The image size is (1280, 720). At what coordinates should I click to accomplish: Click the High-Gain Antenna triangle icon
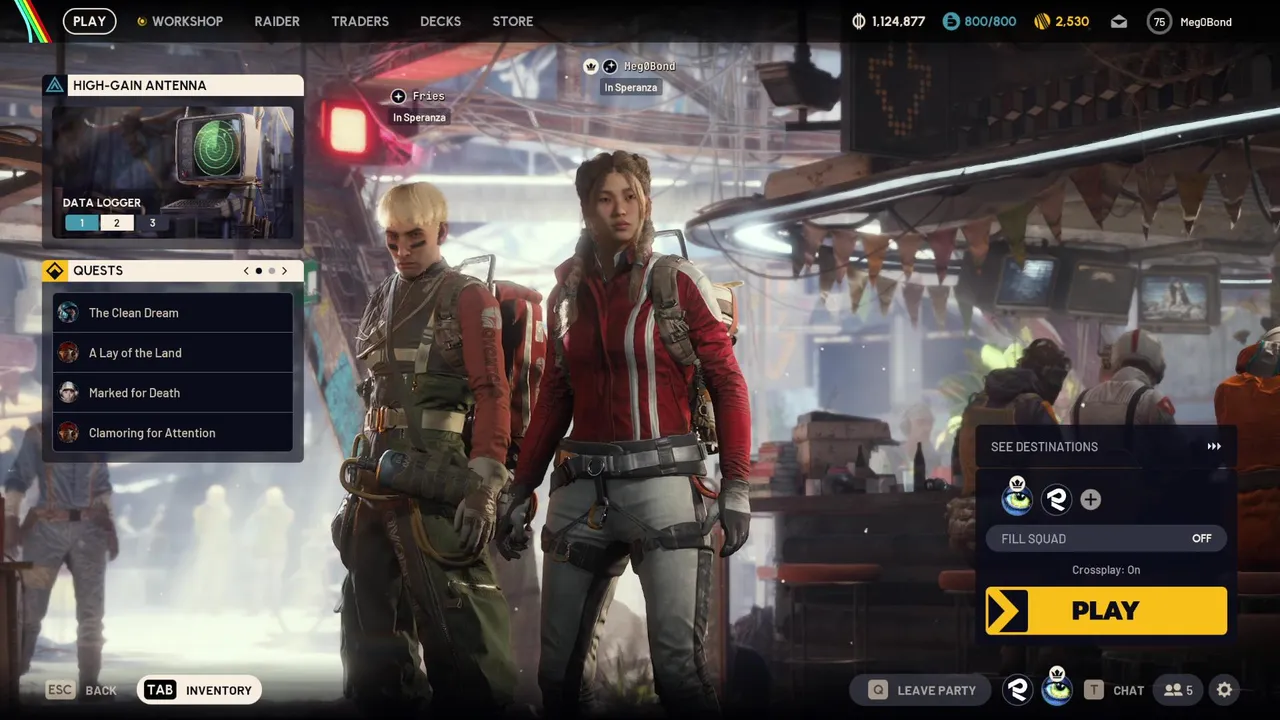[55, 85]
